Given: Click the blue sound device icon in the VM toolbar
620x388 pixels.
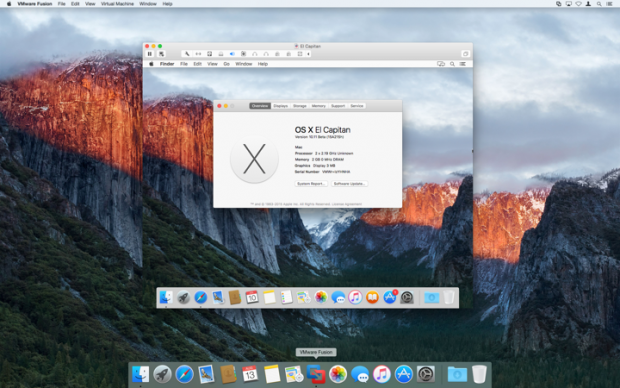Looking at the screenshot, I should coord(232,54).
